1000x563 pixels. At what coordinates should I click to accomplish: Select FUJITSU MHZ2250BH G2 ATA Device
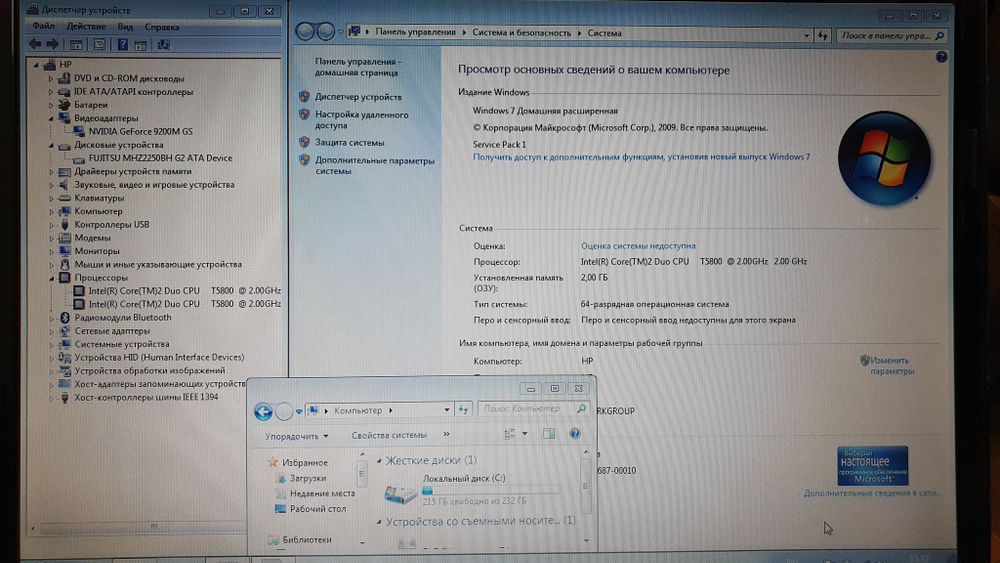coord(160,158)
